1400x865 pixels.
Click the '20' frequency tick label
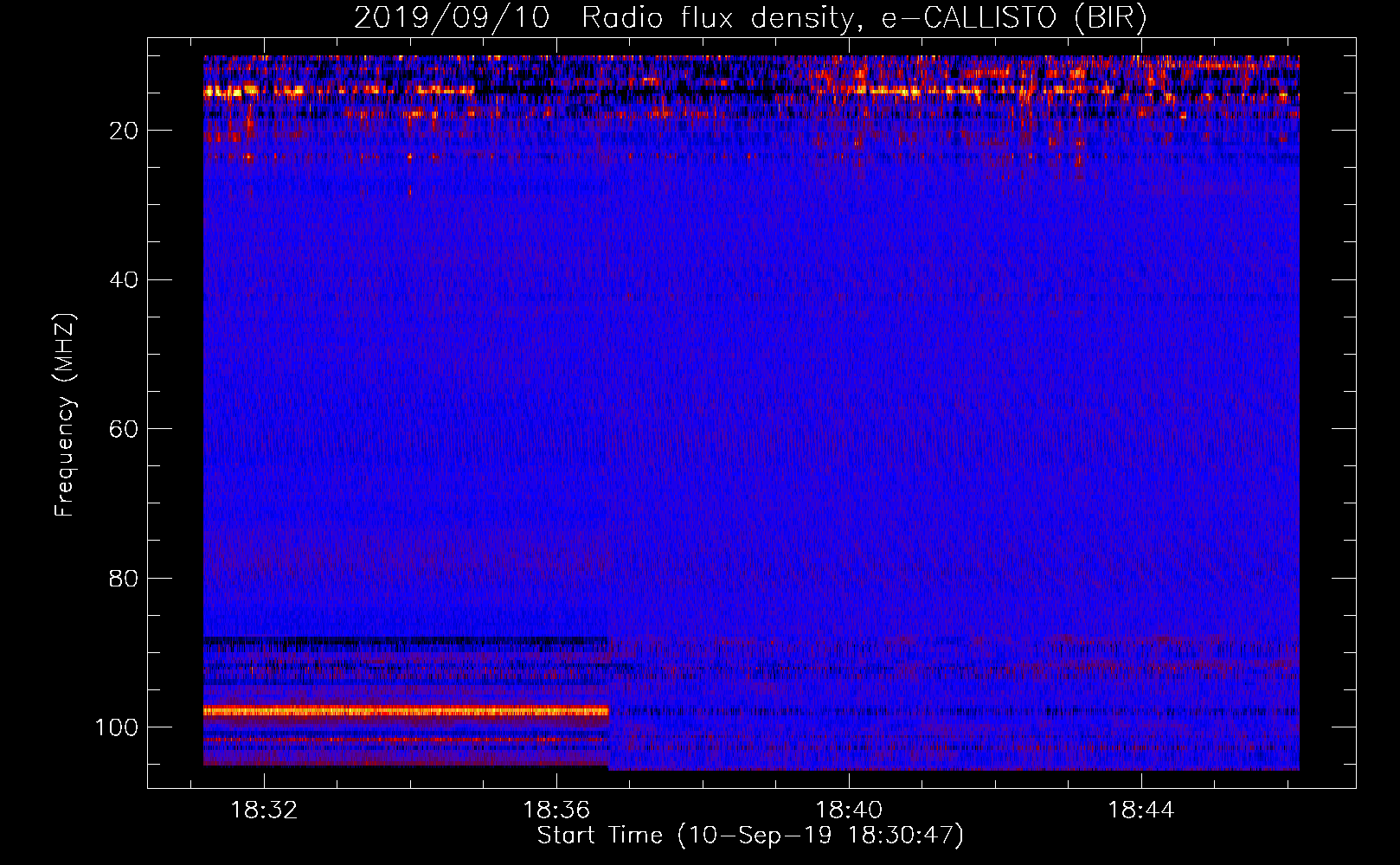(x=124, y=131)
